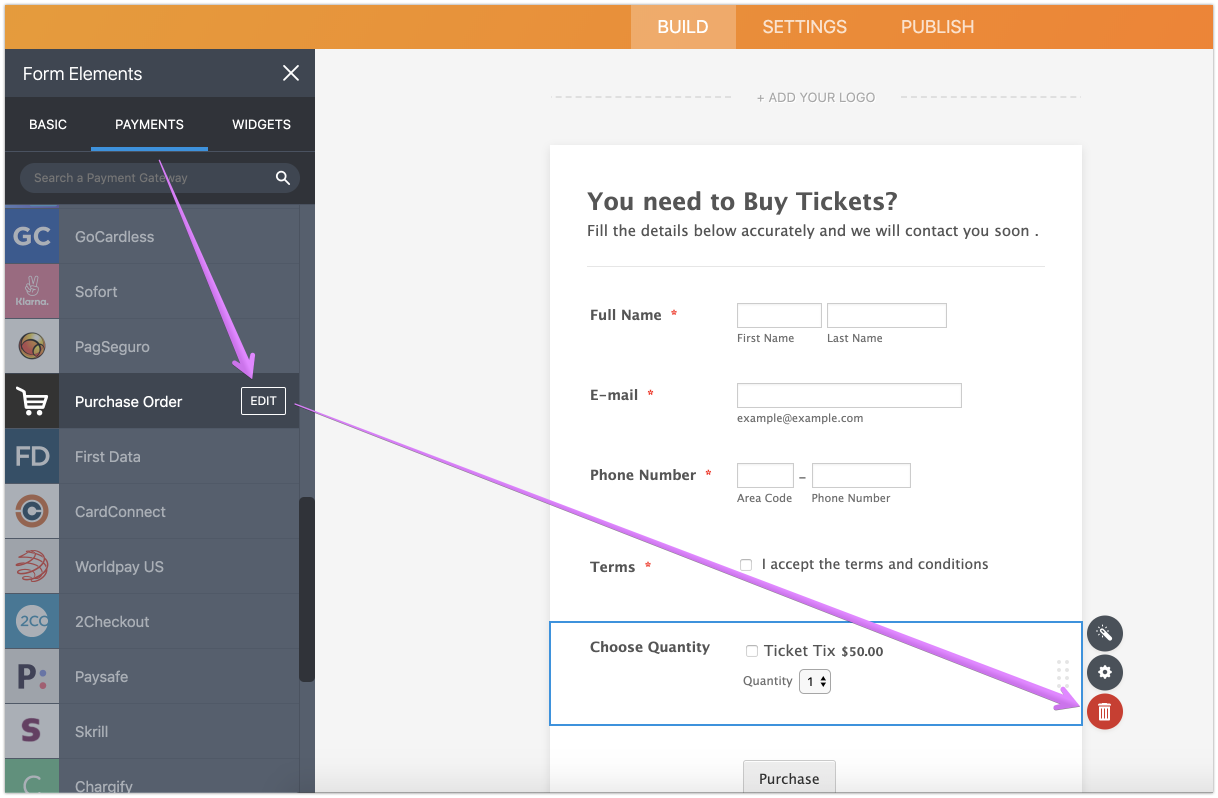The height and width of the screenshot is (798, 1218).
Task: Open the magic wand properties icon
Action: pyautogui.click(x=1105, y=633)
